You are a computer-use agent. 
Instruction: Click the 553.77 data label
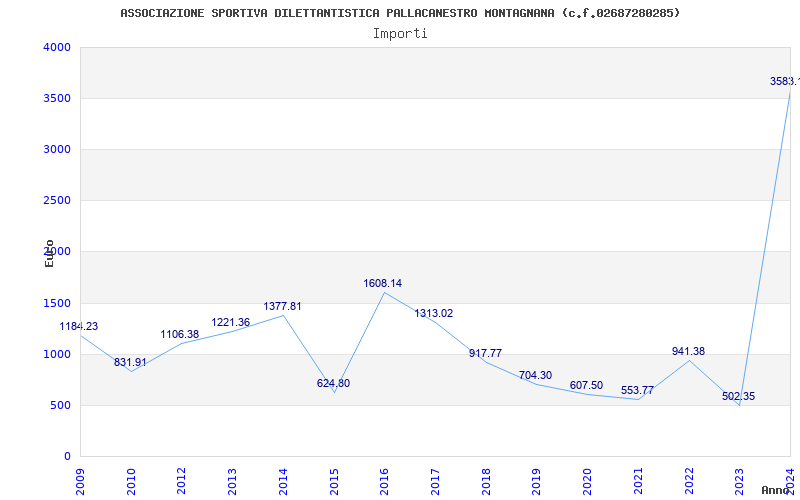[x=637, y=390]
